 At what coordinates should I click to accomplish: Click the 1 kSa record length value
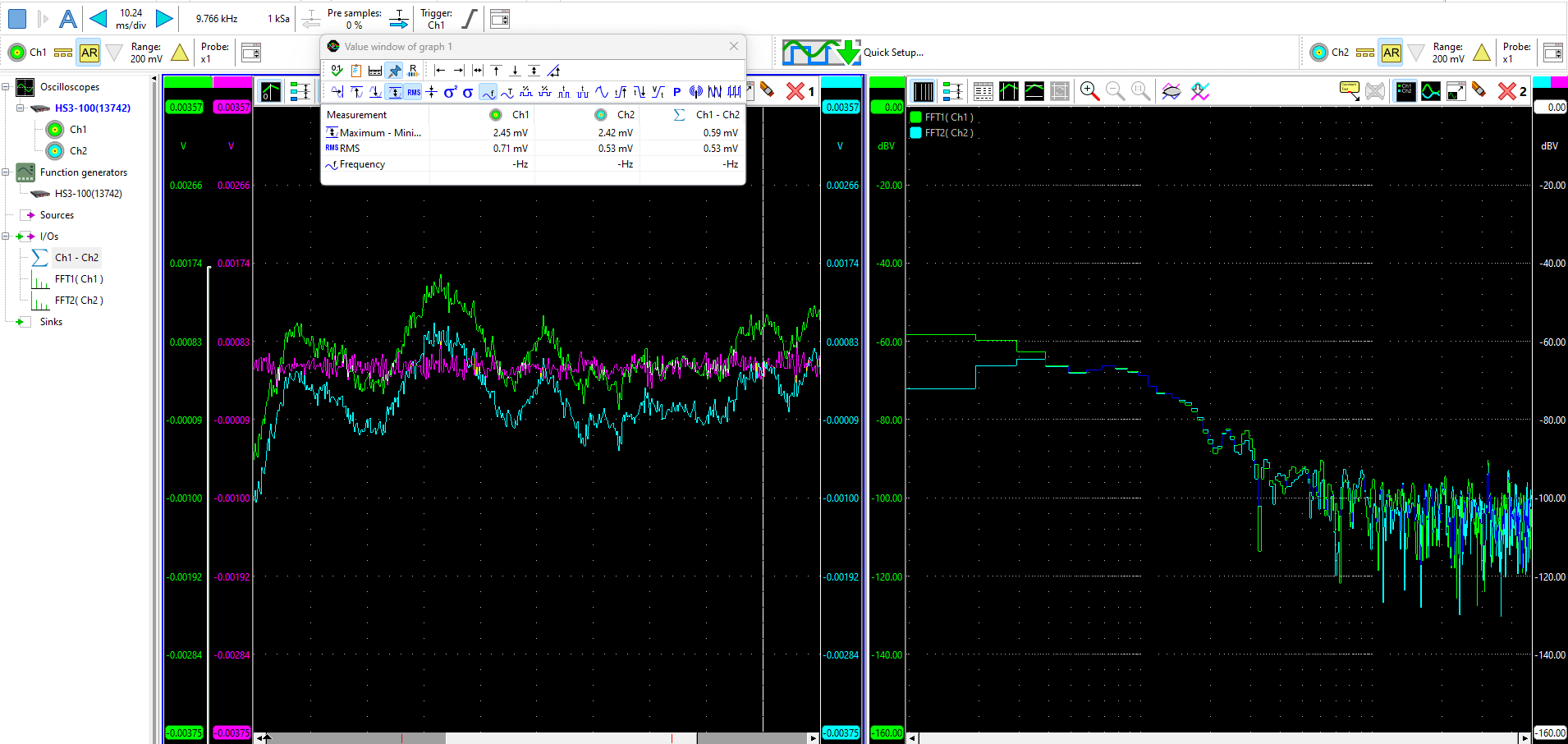[x=278, y=19]
